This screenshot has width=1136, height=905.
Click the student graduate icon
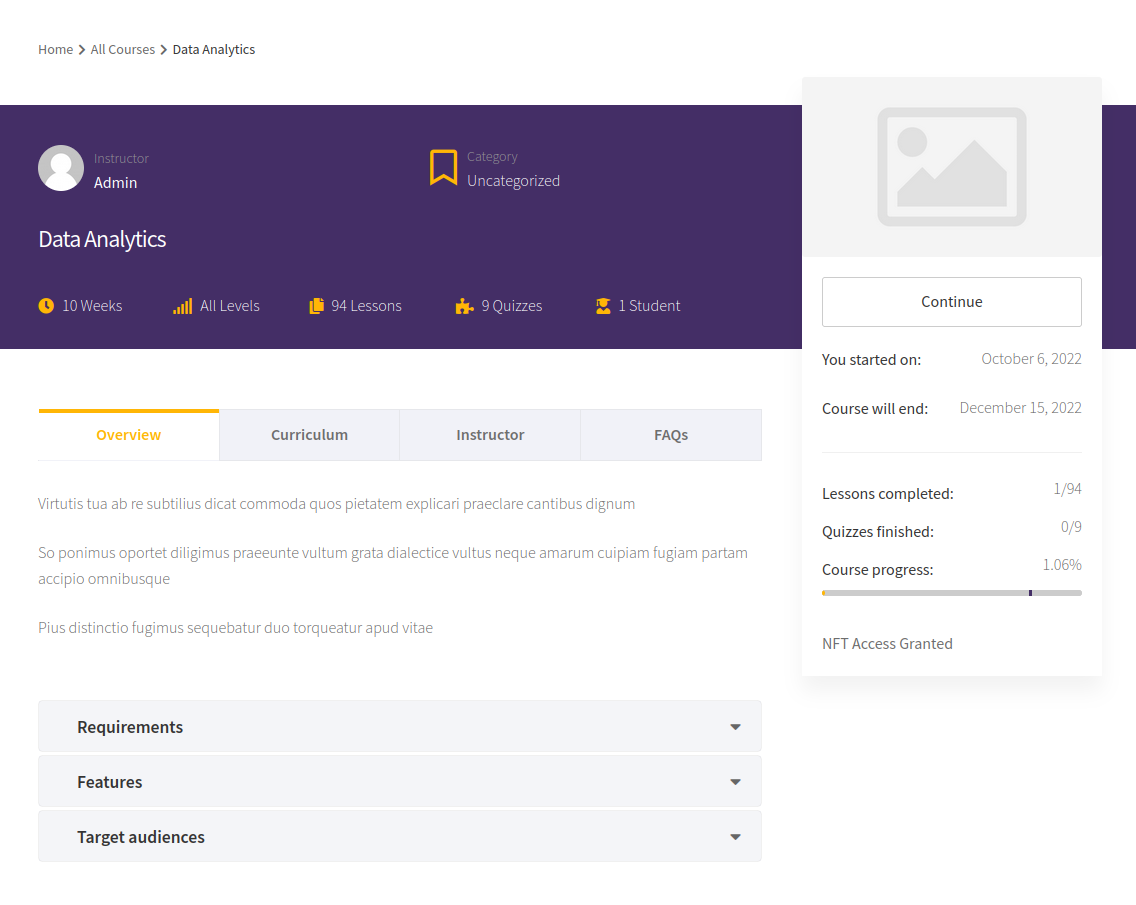click(603, 306)
